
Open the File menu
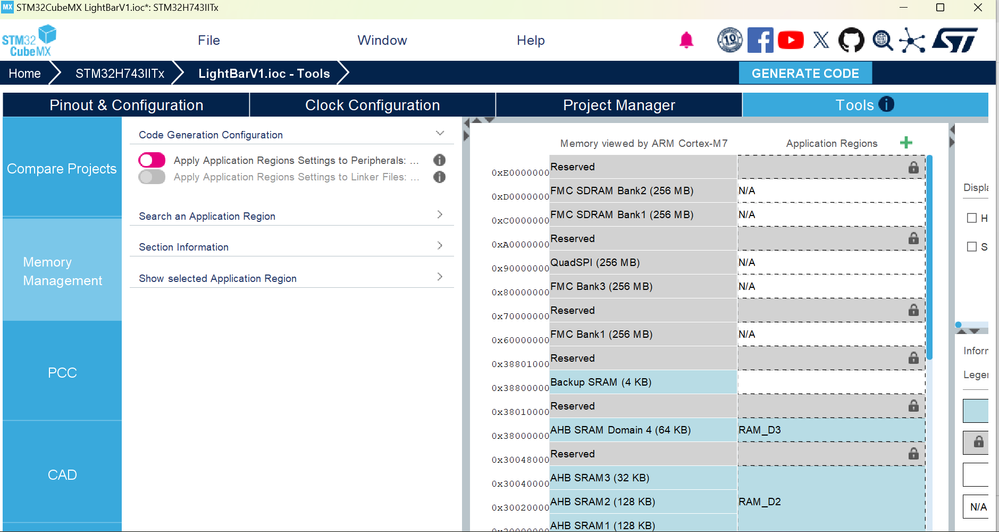(208, 40)
